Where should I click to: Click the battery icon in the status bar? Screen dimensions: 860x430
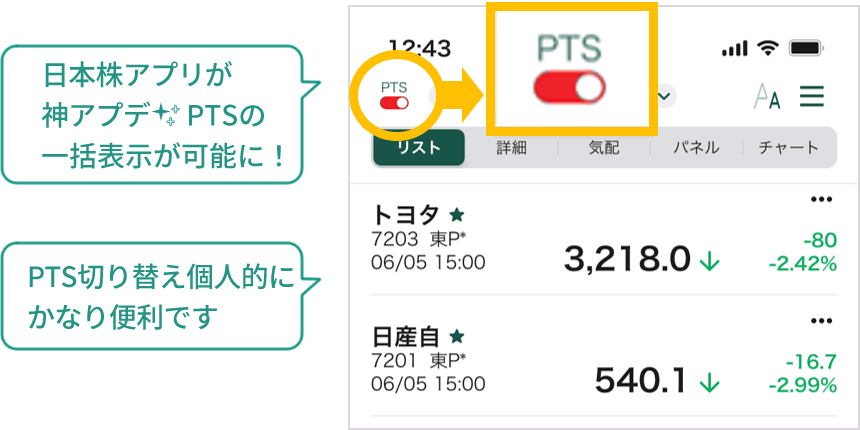(807, 49)
